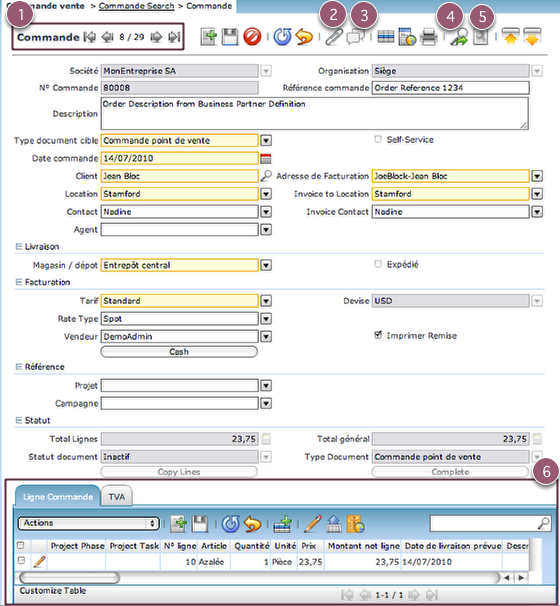560x606 pixels.
Task: Click in the Description text area
Action: [315, 113]
